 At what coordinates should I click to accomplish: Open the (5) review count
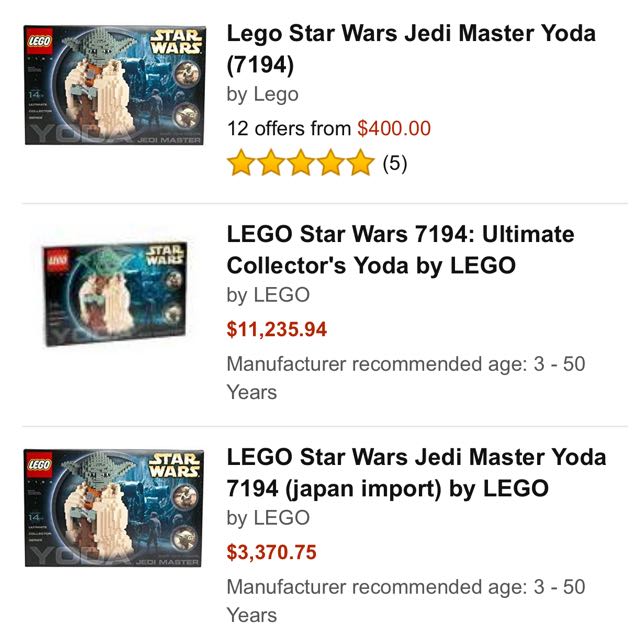[x=395, y=163]
